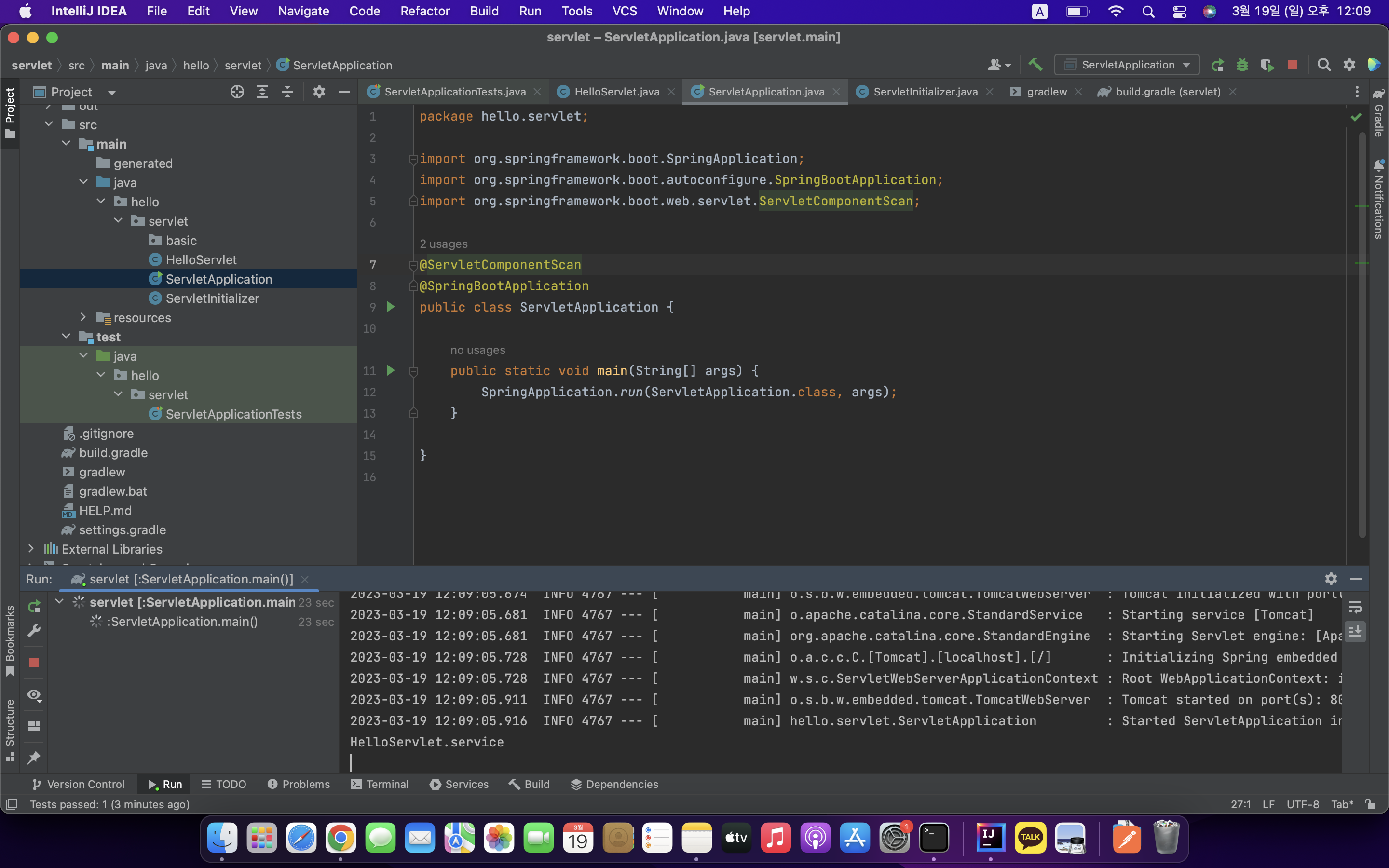1389x868 pixels.
Task: Collapse the test folder
Action: point(66,337)
